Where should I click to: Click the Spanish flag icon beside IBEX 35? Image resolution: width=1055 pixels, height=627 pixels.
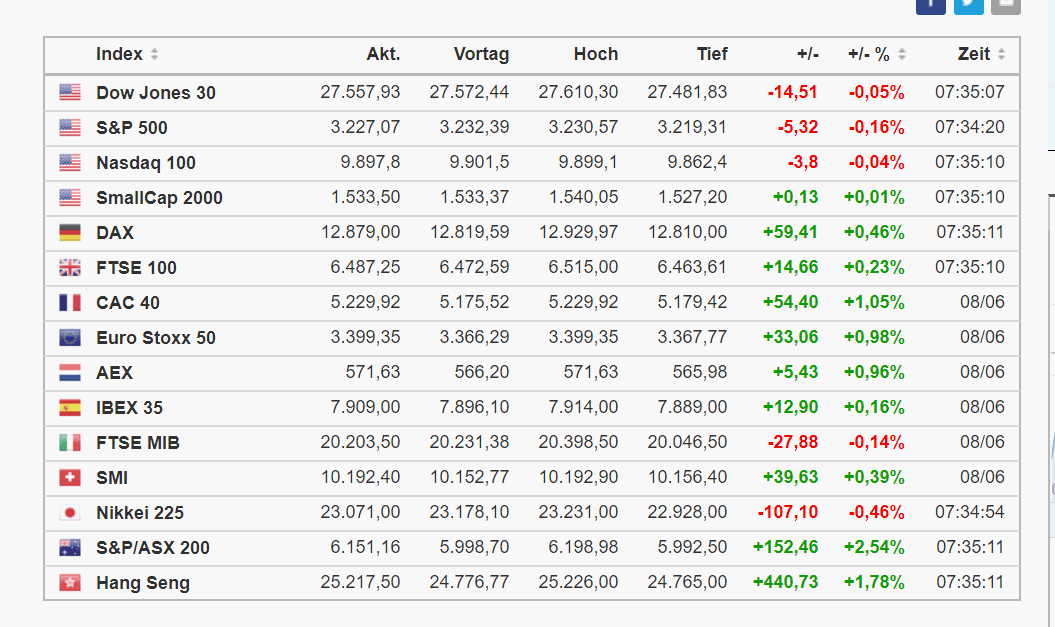coord(69,408)
